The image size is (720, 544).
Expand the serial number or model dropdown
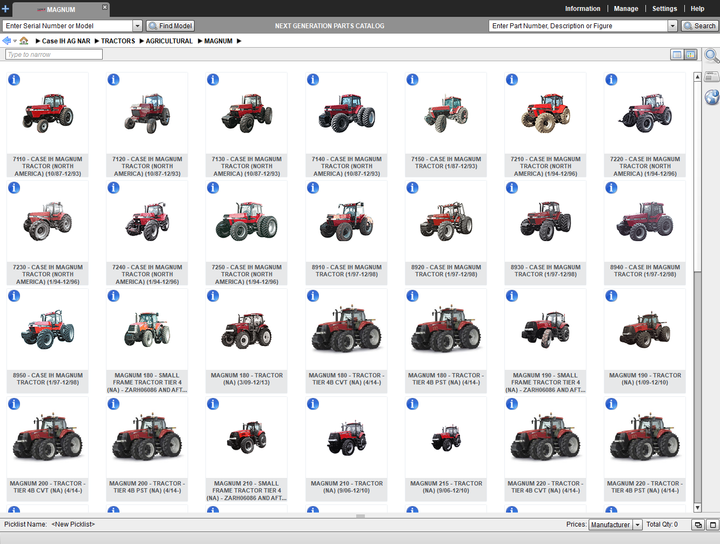(137, 26)
